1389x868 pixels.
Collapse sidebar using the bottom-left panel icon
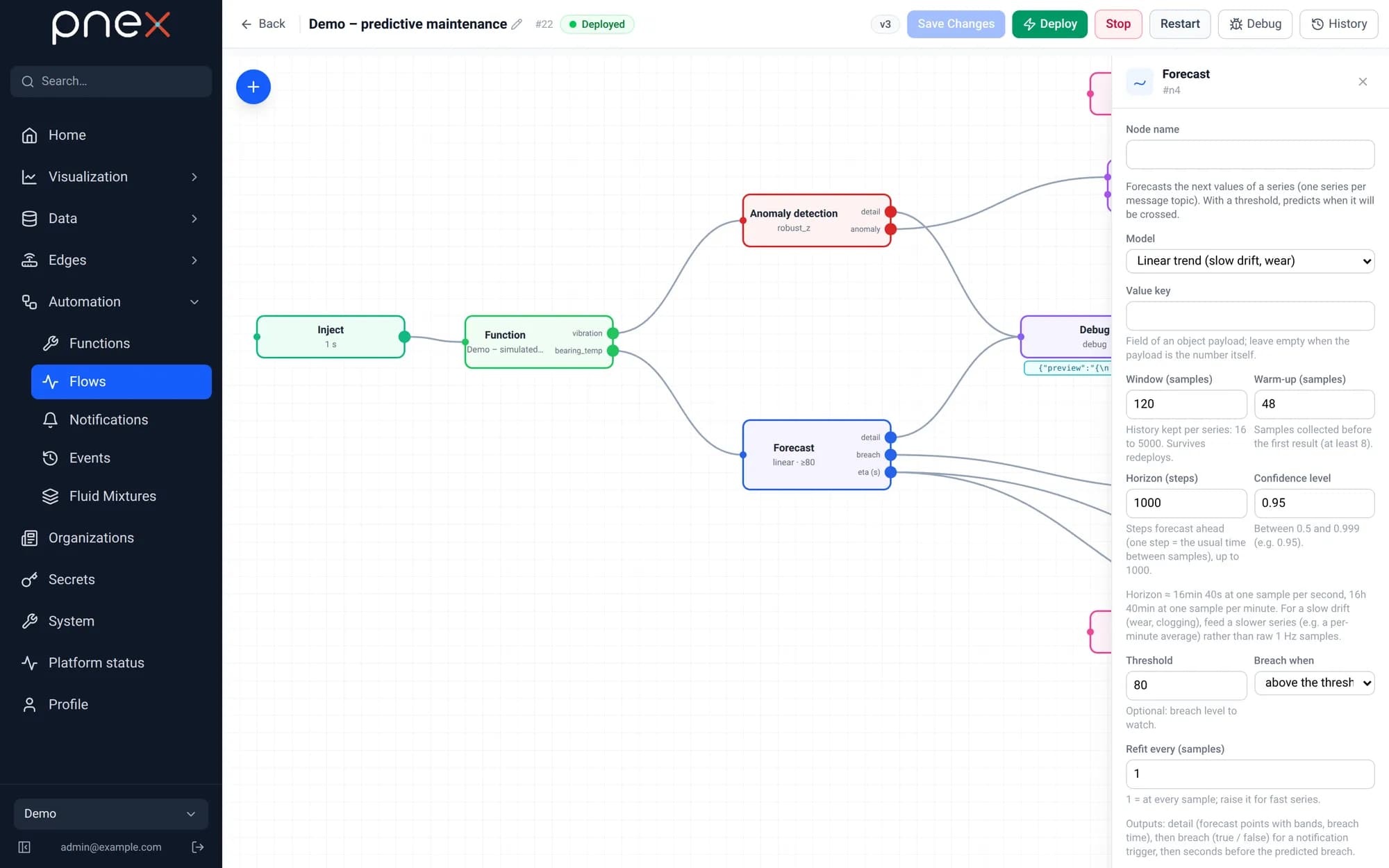tap(24, 847)
